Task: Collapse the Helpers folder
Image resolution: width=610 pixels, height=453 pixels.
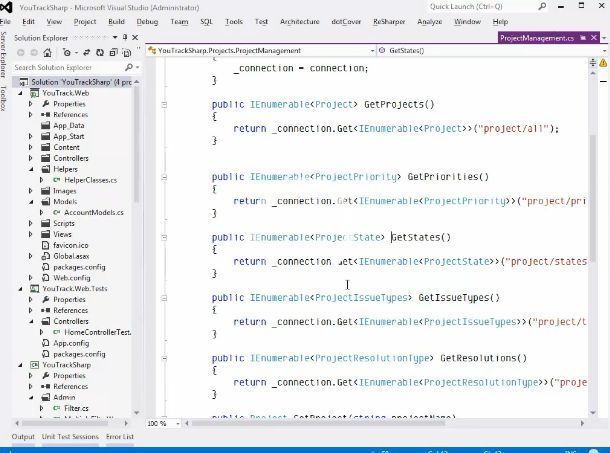Action: (31, 169)
